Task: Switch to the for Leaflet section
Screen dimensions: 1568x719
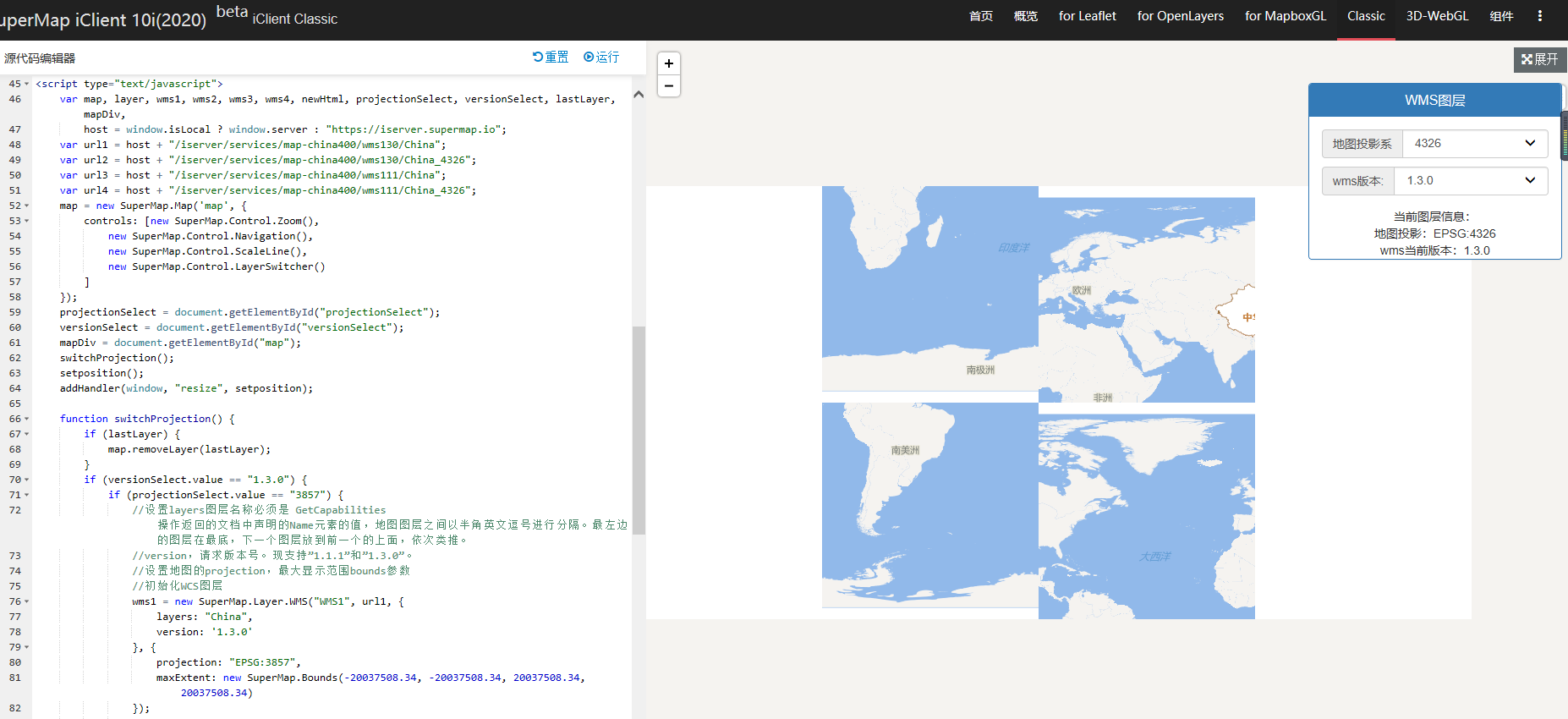Action: 1088,16
